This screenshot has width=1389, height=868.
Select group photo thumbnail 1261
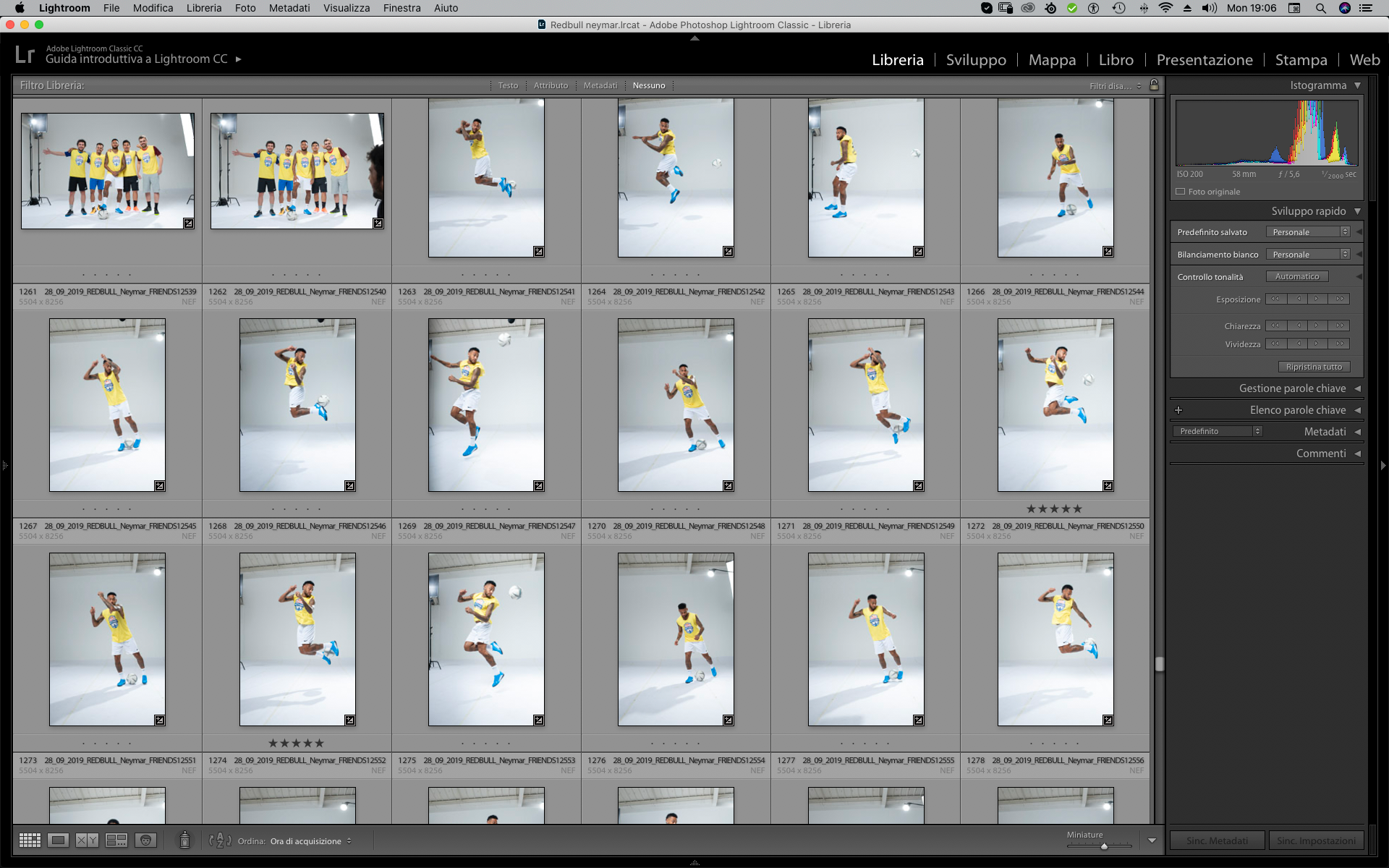108,171
